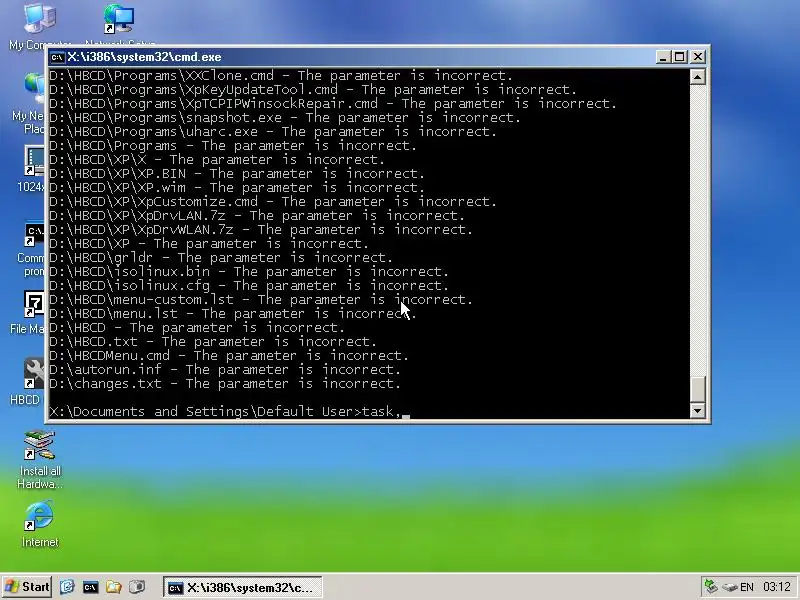
Task: Click the line with XpKeyUpdateTool.cmd
Action: (x=313, y=90)
